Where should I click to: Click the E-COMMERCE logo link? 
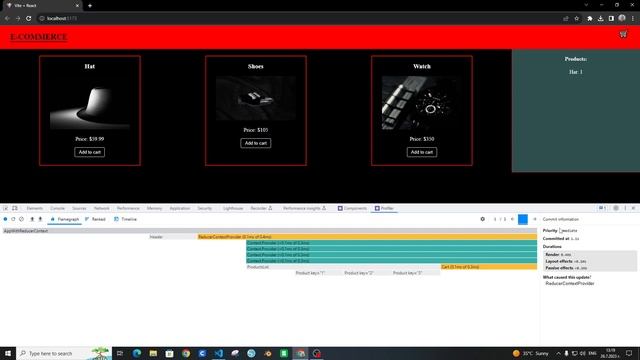tap(39, 37)
